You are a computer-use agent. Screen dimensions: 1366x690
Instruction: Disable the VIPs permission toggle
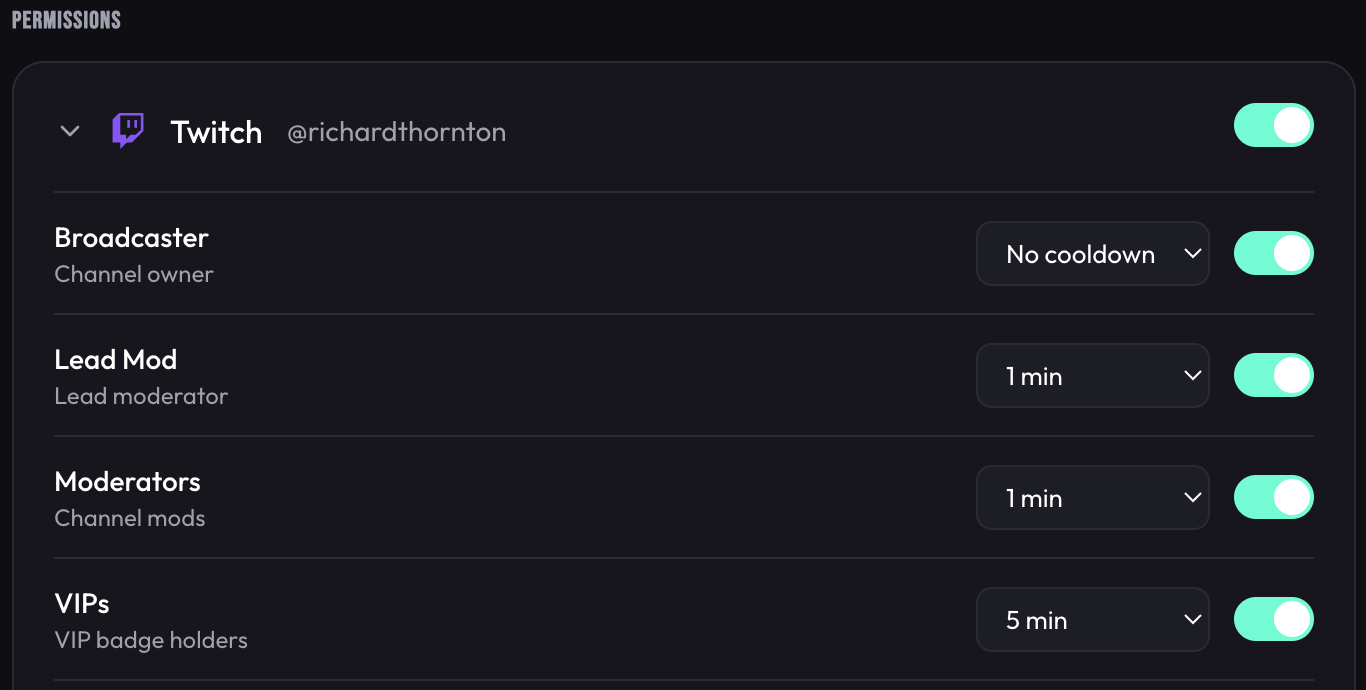tap(1273, 620)
